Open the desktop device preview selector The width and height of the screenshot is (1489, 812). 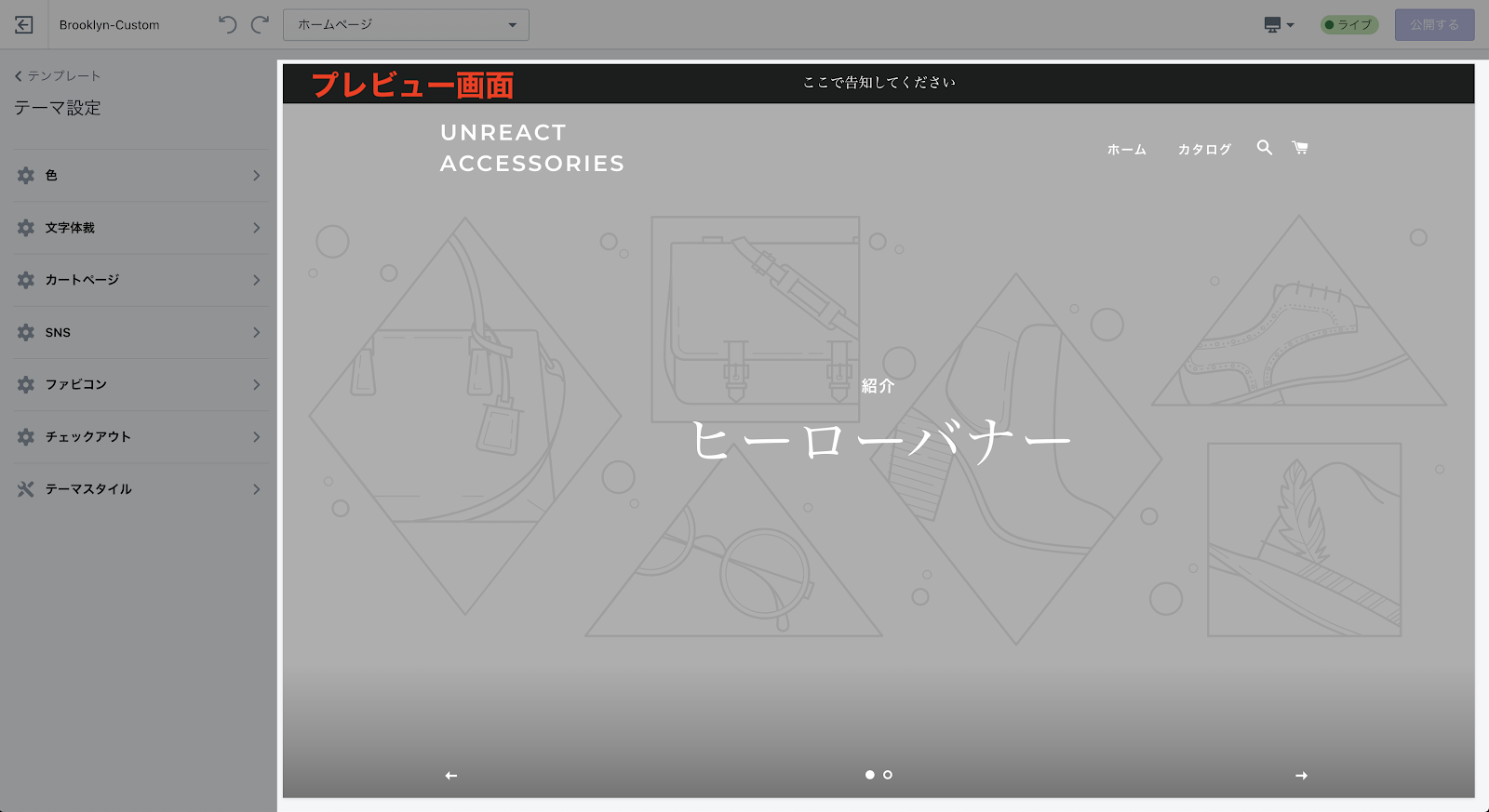point(1279,25)
